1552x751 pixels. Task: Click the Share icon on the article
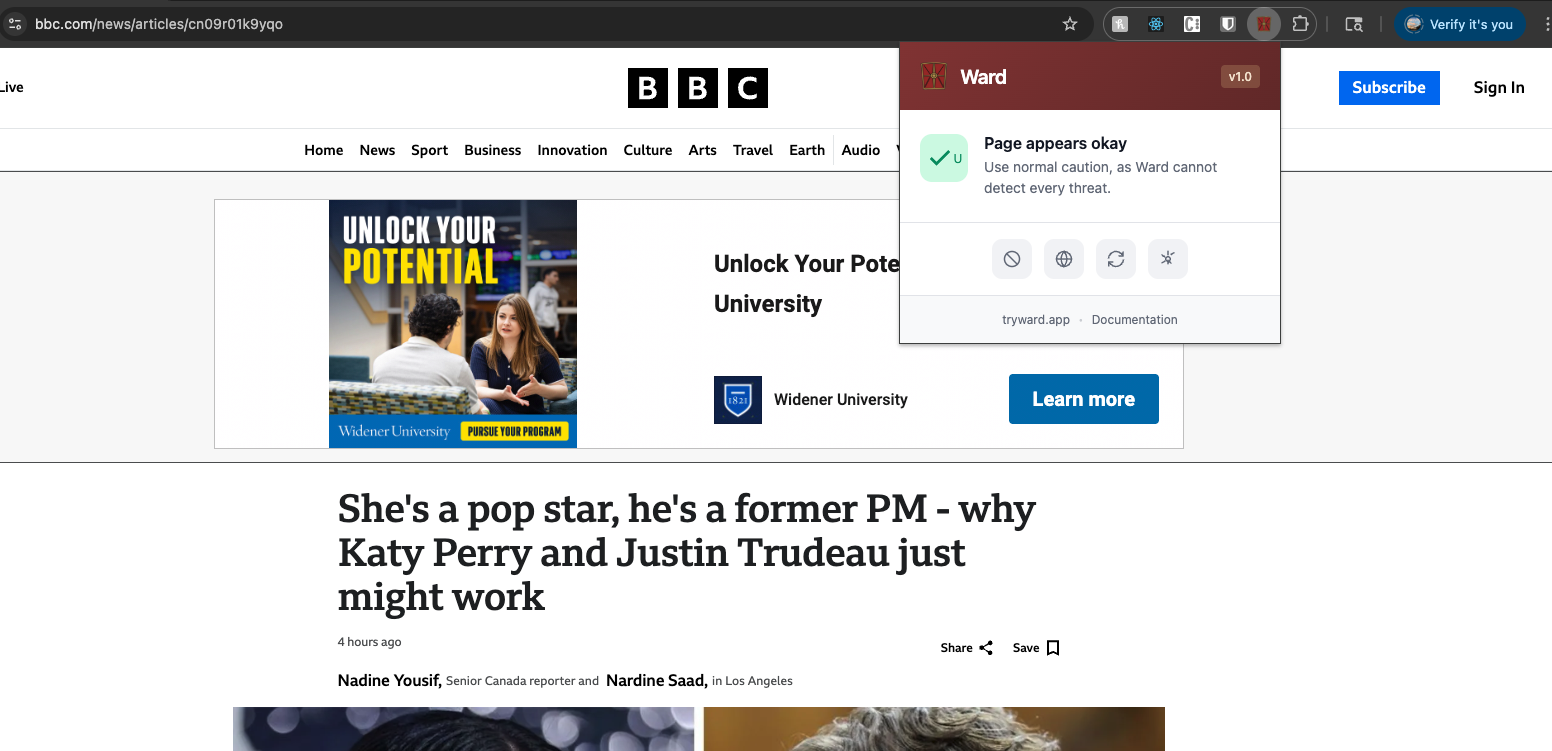986,648
